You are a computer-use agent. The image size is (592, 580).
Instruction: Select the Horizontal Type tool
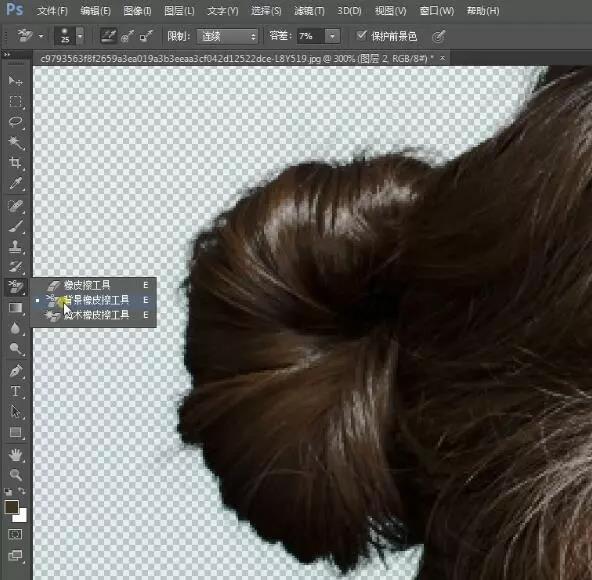pyautogui.click(x=15, y=391)
